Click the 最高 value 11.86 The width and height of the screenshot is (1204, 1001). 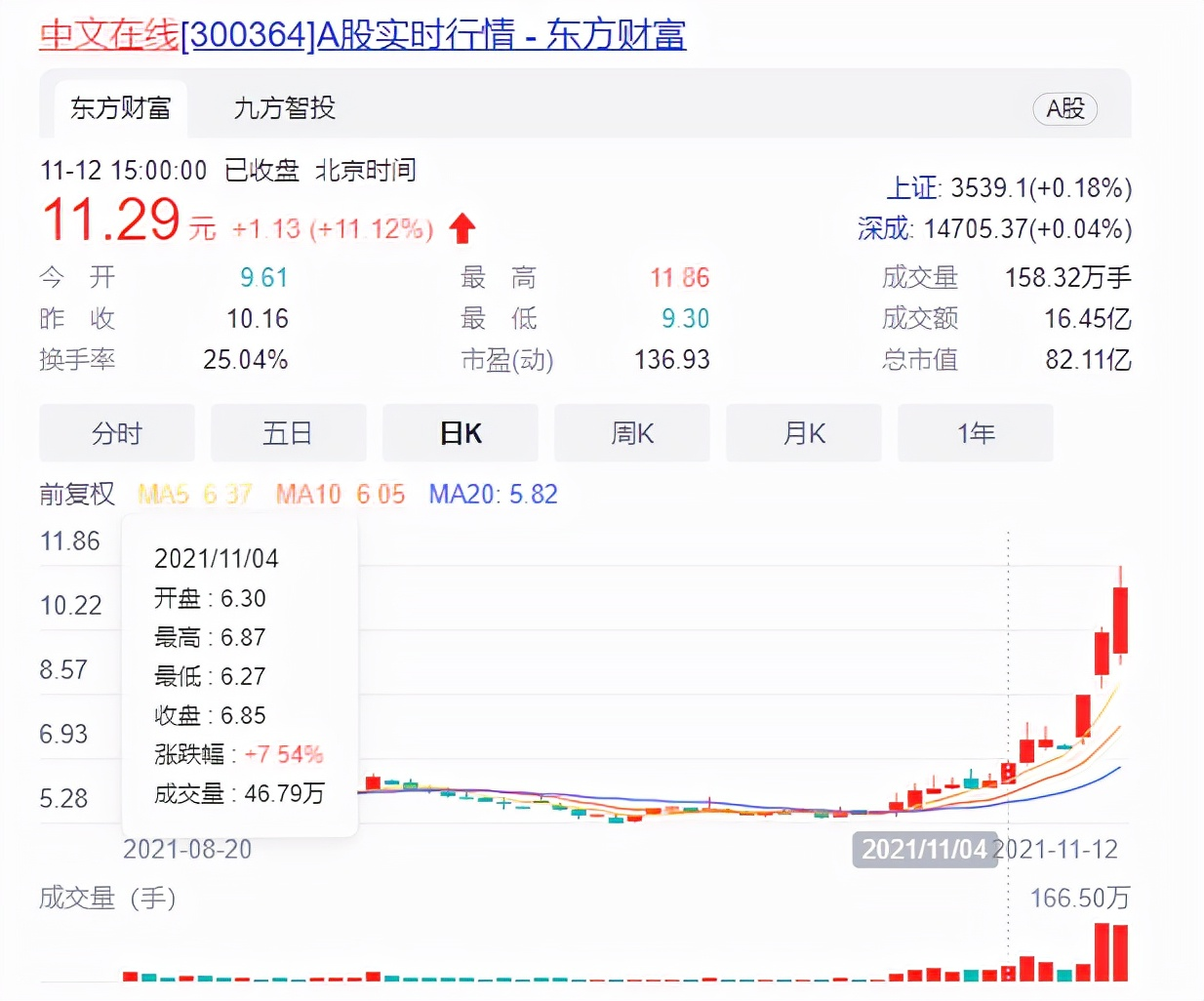680,278
